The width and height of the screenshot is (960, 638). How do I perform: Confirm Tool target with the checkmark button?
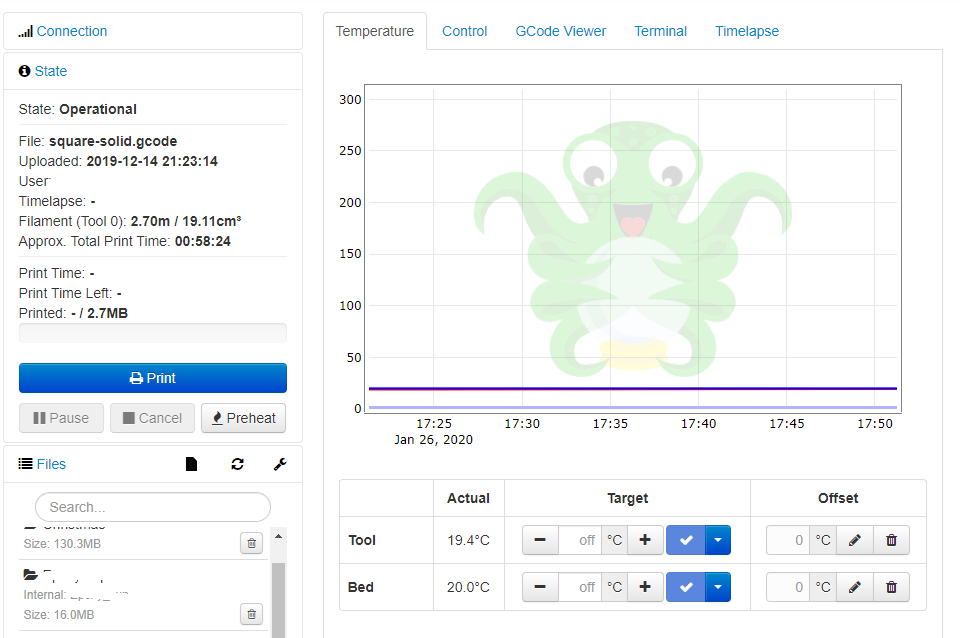click(x=686, y=540)
